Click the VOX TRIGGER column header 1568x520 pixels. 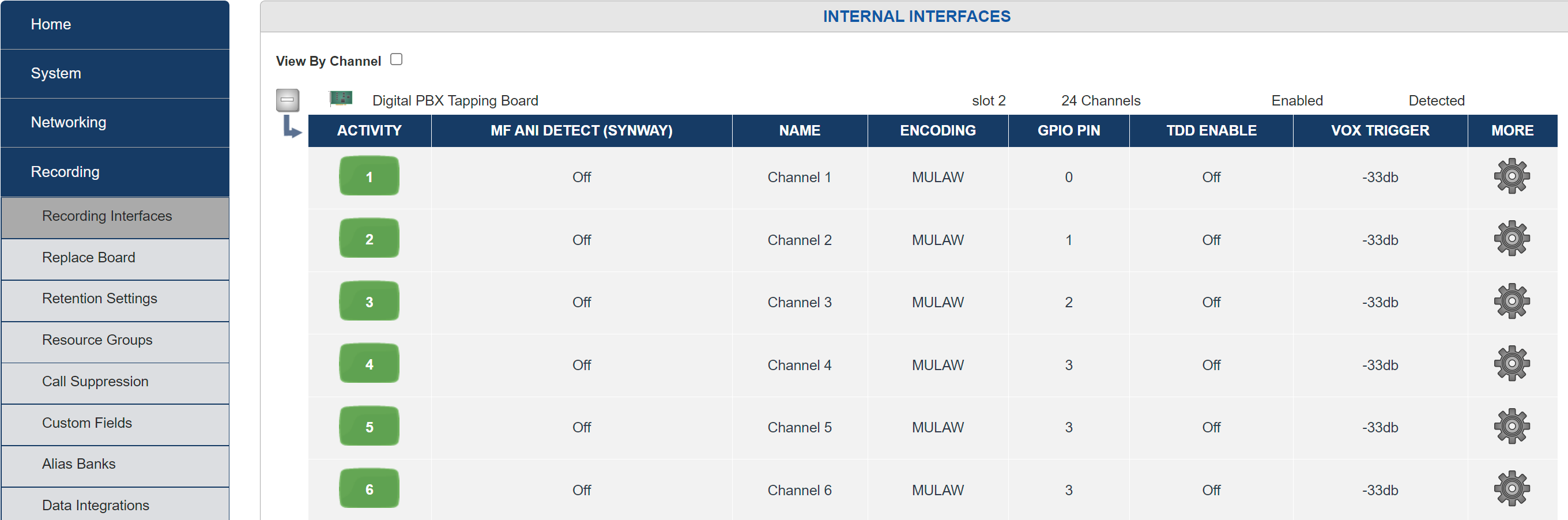pyautogui.click(x=1379, y=130)
